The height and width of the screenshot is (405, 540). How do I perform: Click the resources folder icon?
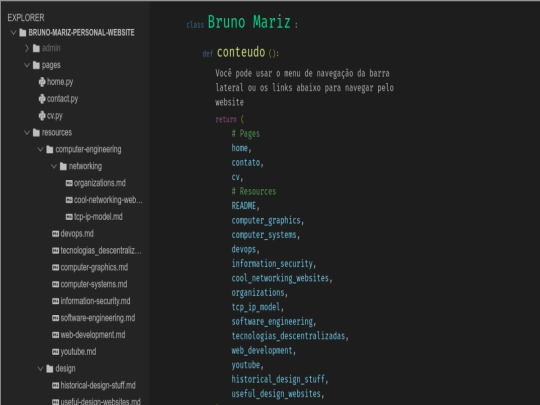[36, 133]
